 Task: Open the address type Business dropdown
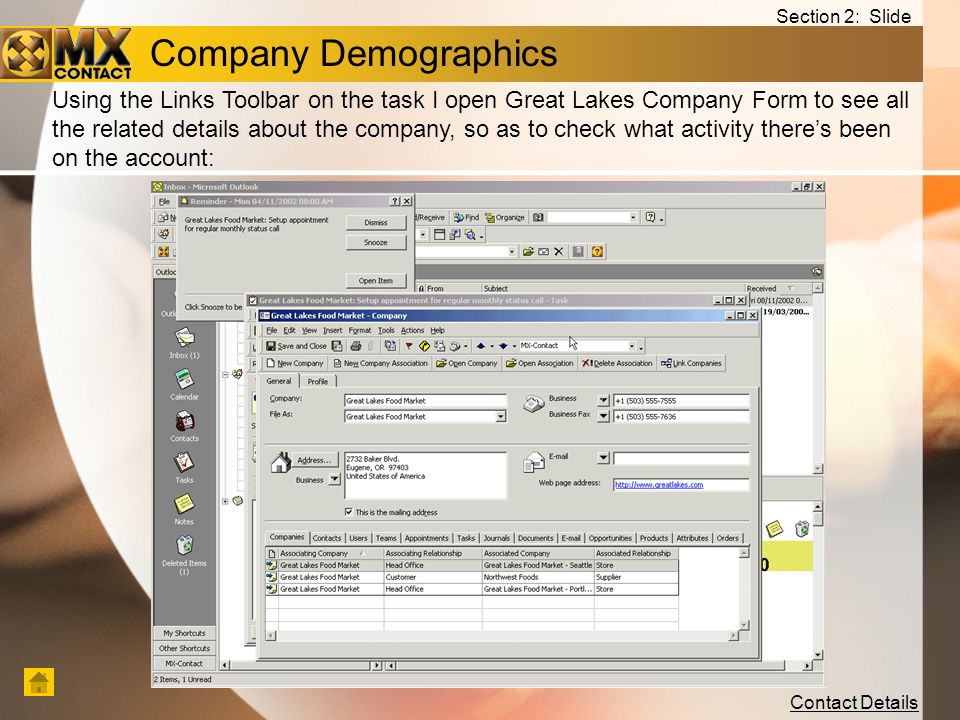(334, 479)
